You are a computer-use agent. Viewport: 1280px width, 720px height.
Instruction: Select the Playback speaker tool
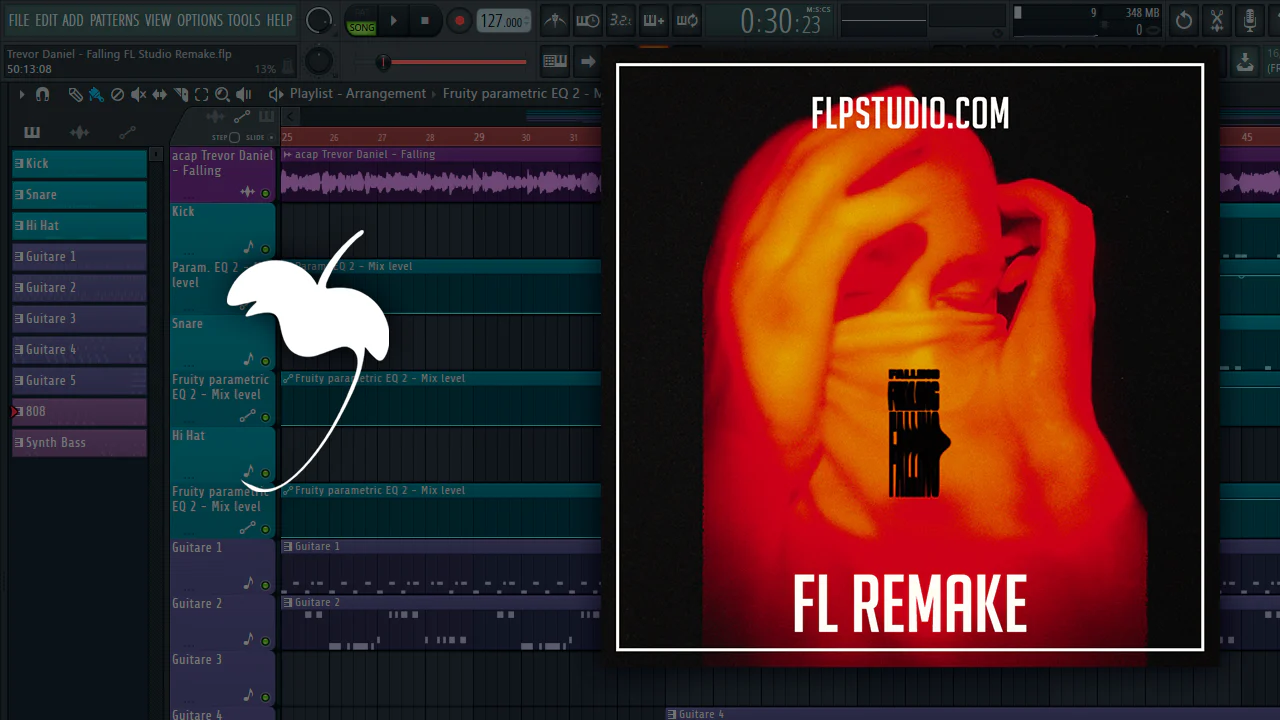pos(243,94)
